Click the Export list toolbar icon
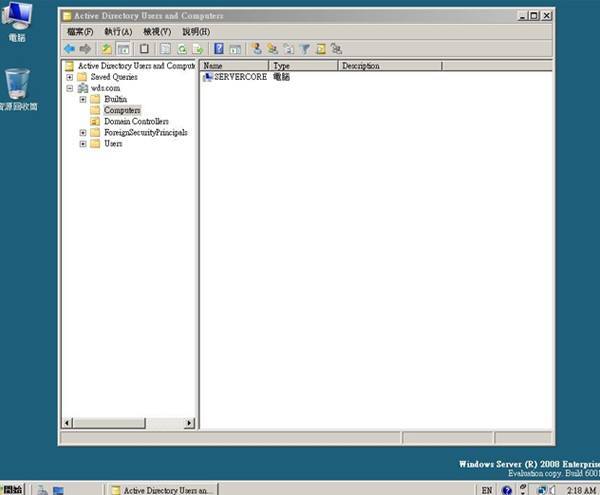Viewport: 600px width, 495px height. coord(198,48)
